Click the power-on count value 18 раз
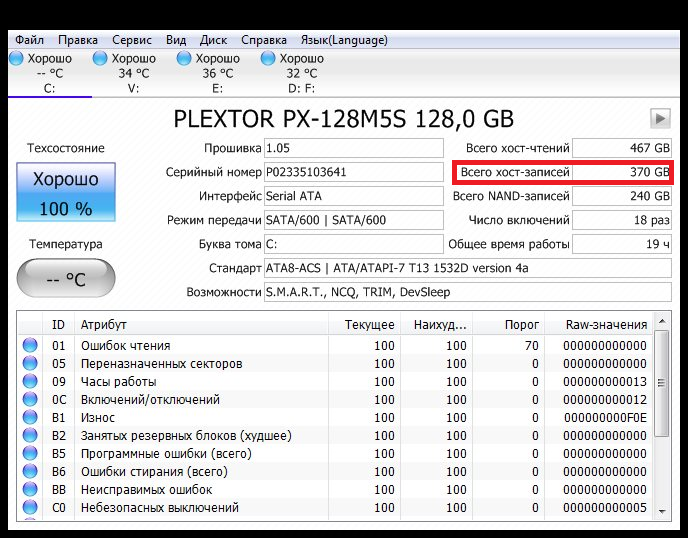Image resolution: width=688 pixels, height=538 pixels. pyautogui.click(x=622, y=220)
